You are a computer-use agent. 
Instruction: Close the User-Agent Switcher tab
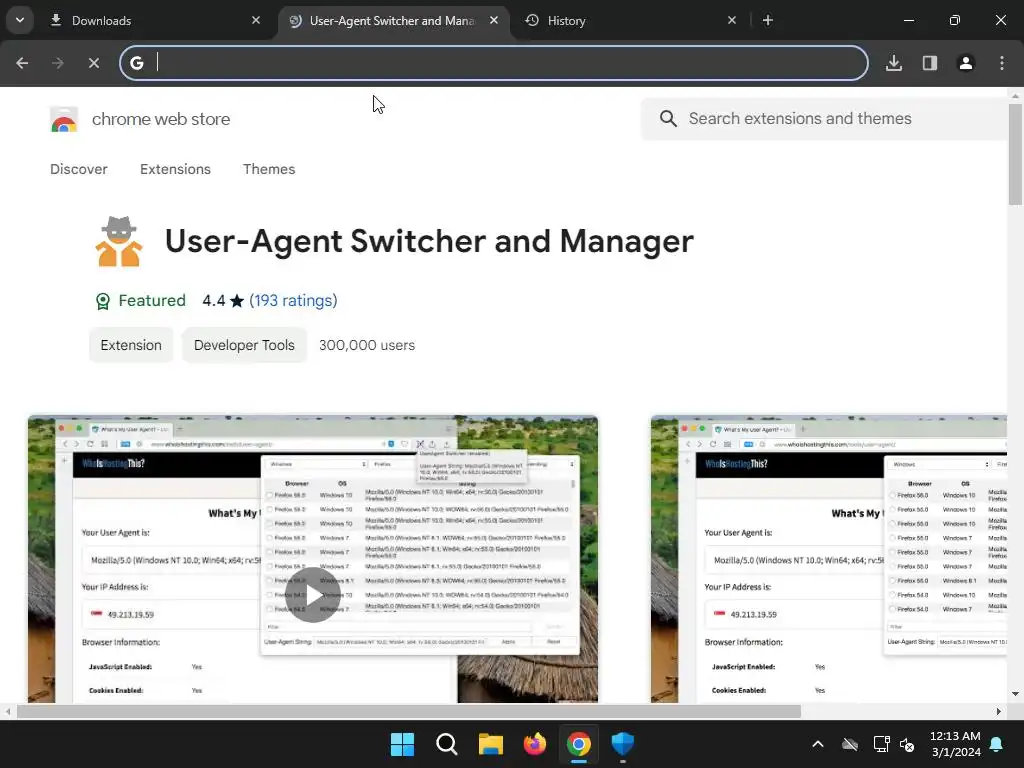click(x=494, y=20)
